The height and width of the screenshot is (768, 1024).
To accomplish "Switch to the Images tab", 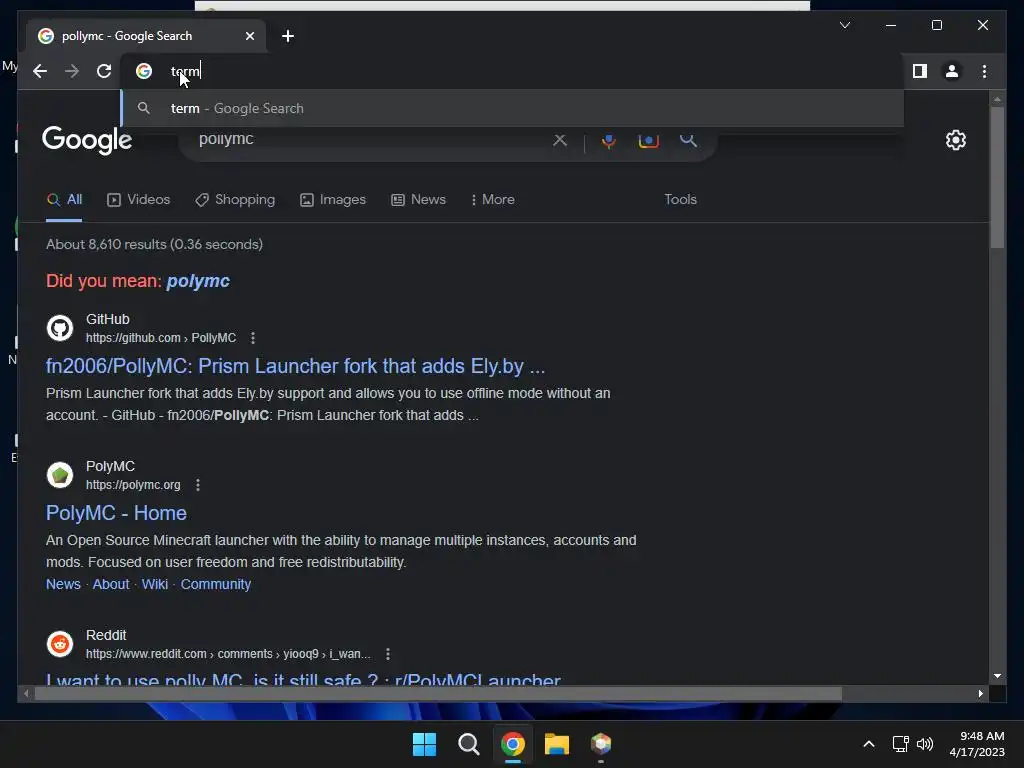I will coord(333,200).
